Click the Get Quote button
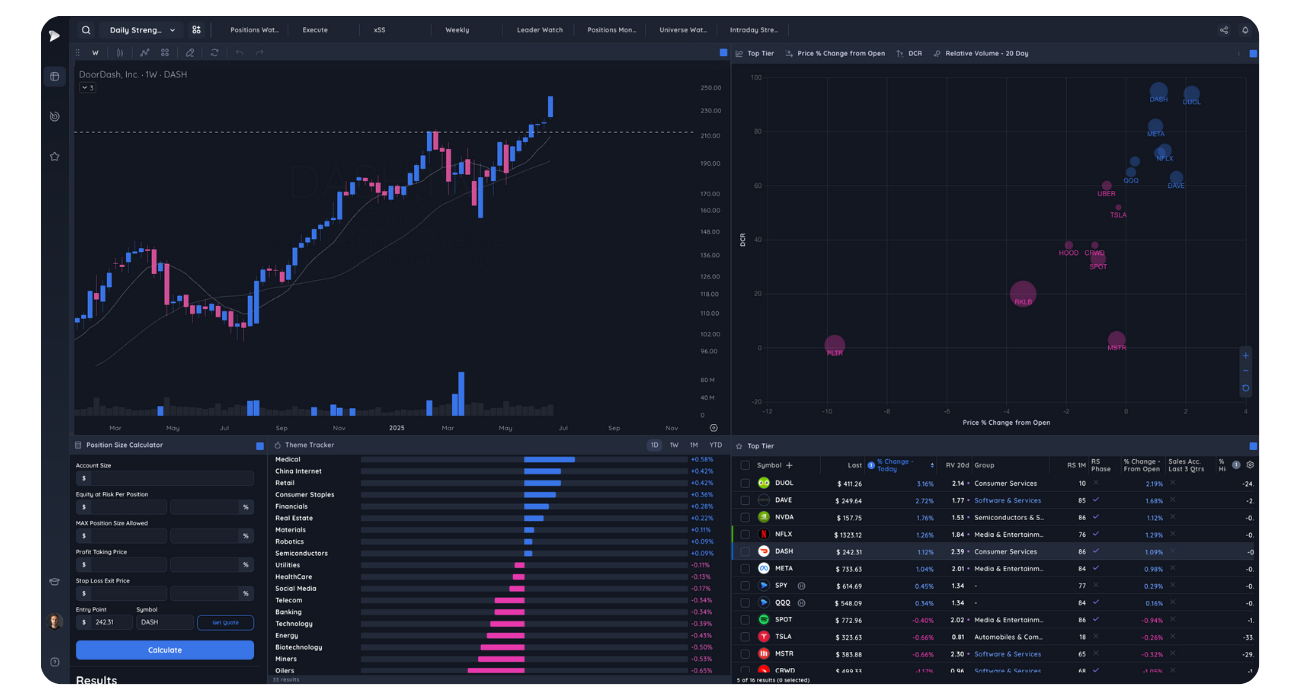 click(225, 622)
